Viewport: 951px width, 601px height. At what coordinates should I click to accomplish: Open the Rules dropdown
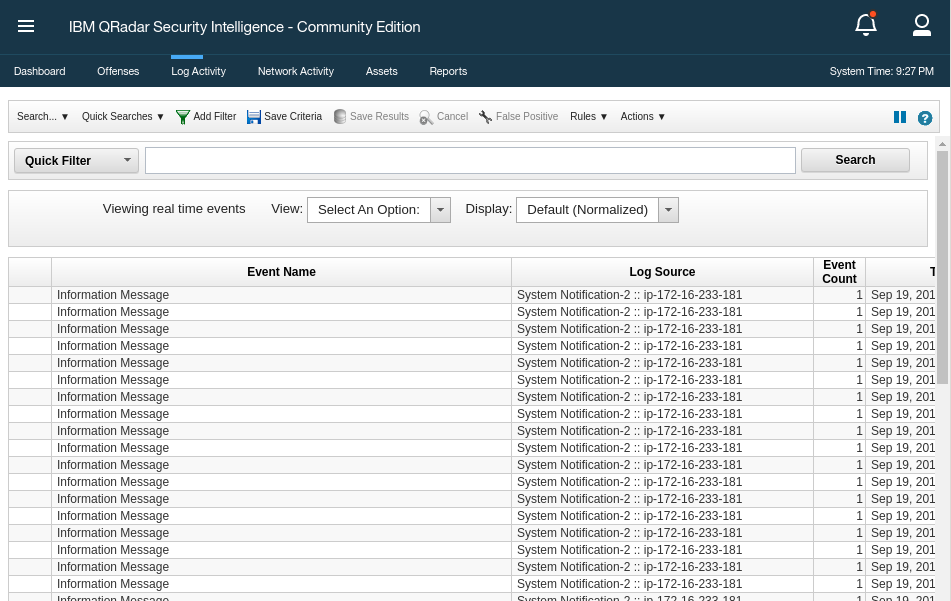588,116
